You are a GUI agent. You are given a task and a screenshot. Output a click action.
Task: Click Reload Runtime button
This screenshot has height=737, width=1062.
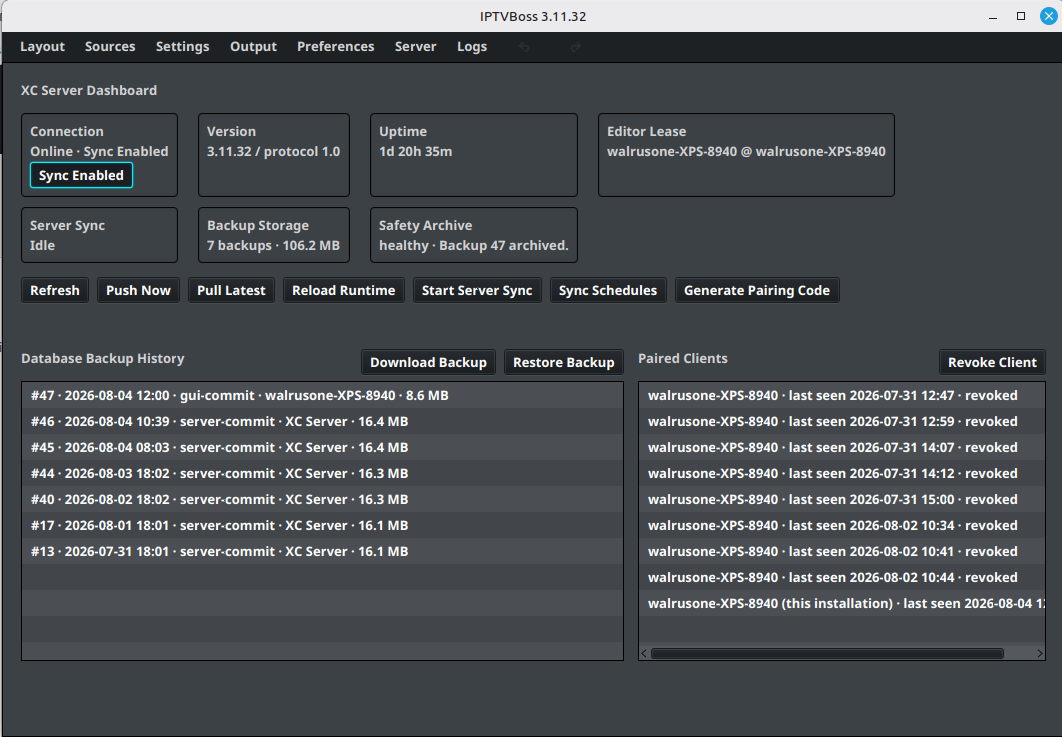coord(343,291)
